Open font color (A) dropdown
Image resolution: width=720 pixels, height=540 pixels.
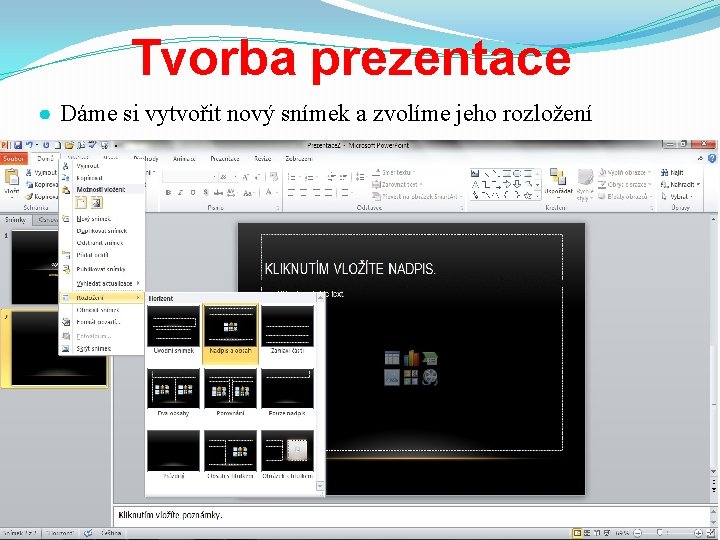270,192
